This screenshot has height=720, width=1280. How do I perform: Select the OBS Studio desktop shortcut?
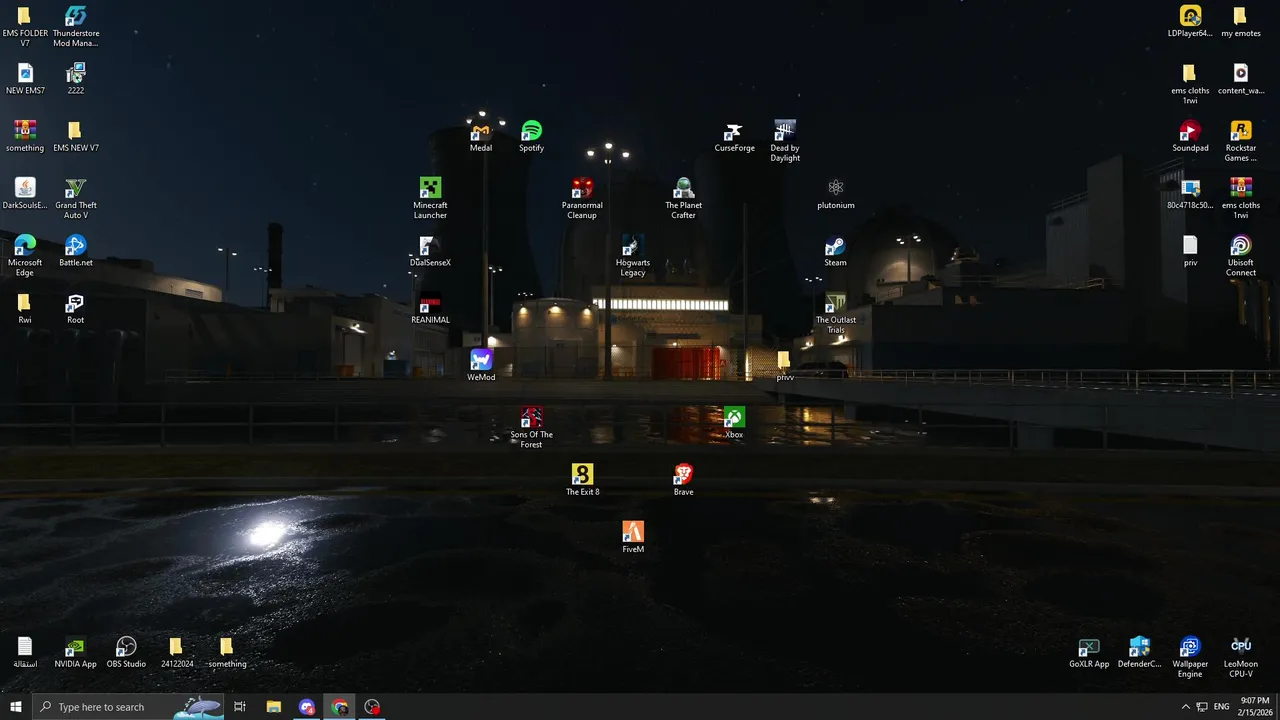pyautogui.click(x=126, y=653)
